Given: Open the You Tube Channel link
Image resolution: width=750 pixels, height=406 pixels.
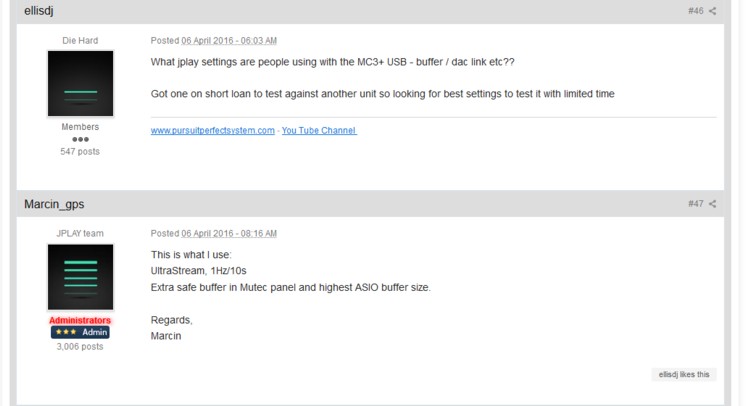Looking at the screenshot, I should tap(319, 130).
